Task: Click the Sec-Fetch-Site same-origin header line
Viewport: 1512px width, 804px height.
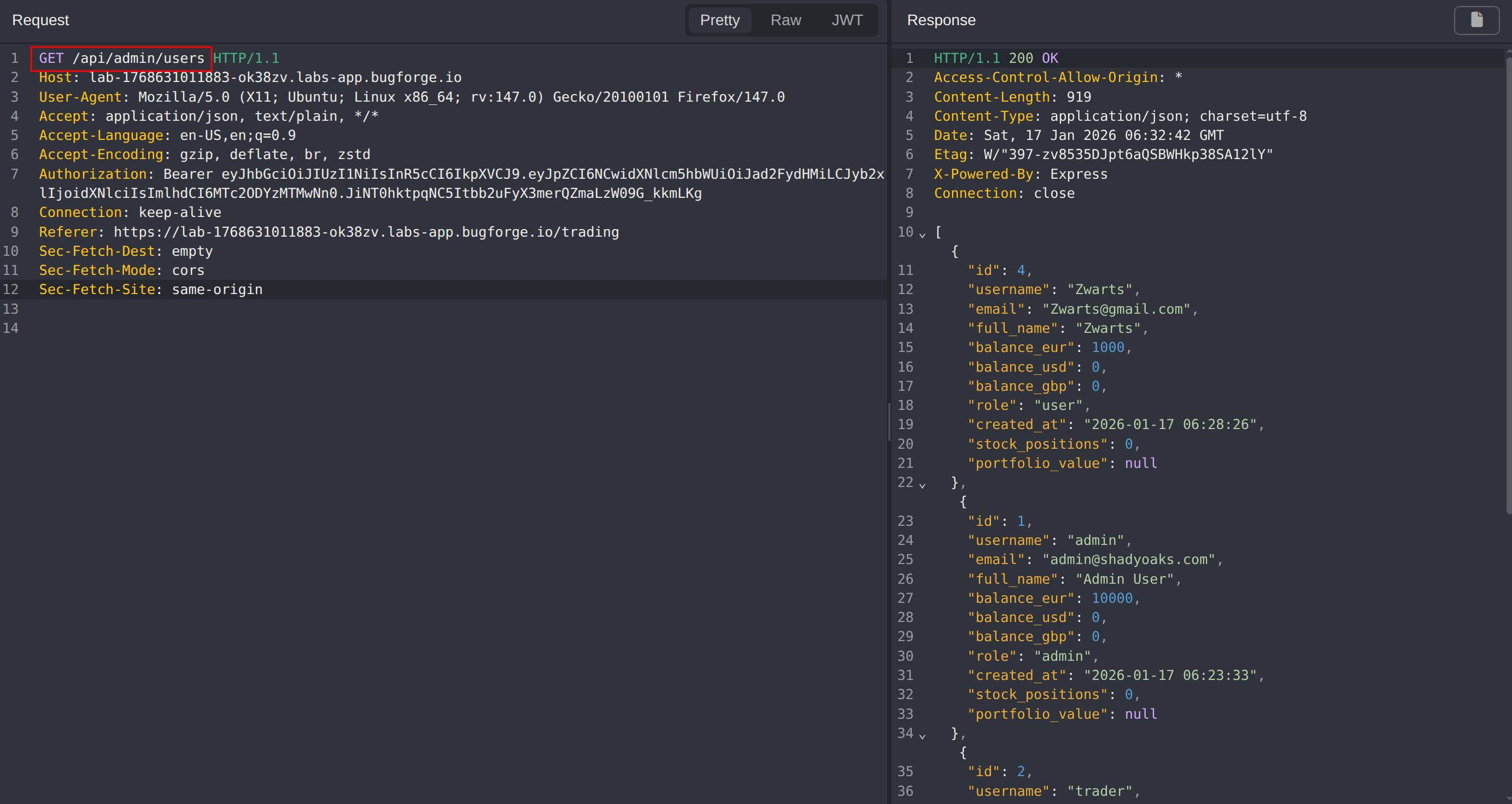Action: pyautogui.click(x=150, y=289)
